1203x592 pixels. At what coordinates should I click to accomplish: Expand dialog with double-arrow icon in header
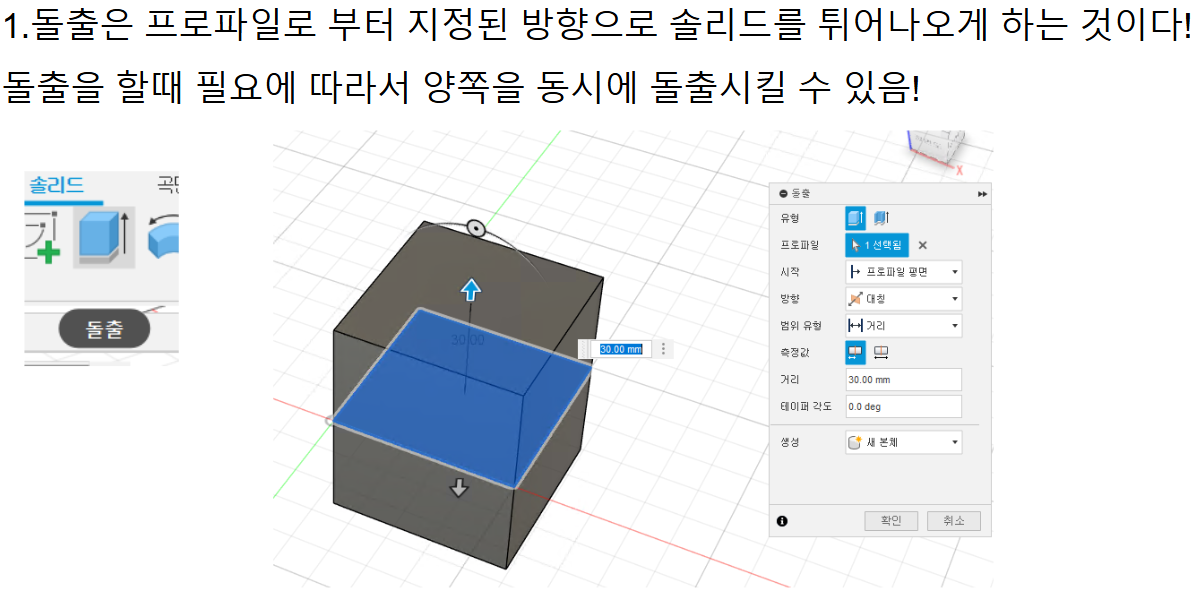tap(982, 193)
